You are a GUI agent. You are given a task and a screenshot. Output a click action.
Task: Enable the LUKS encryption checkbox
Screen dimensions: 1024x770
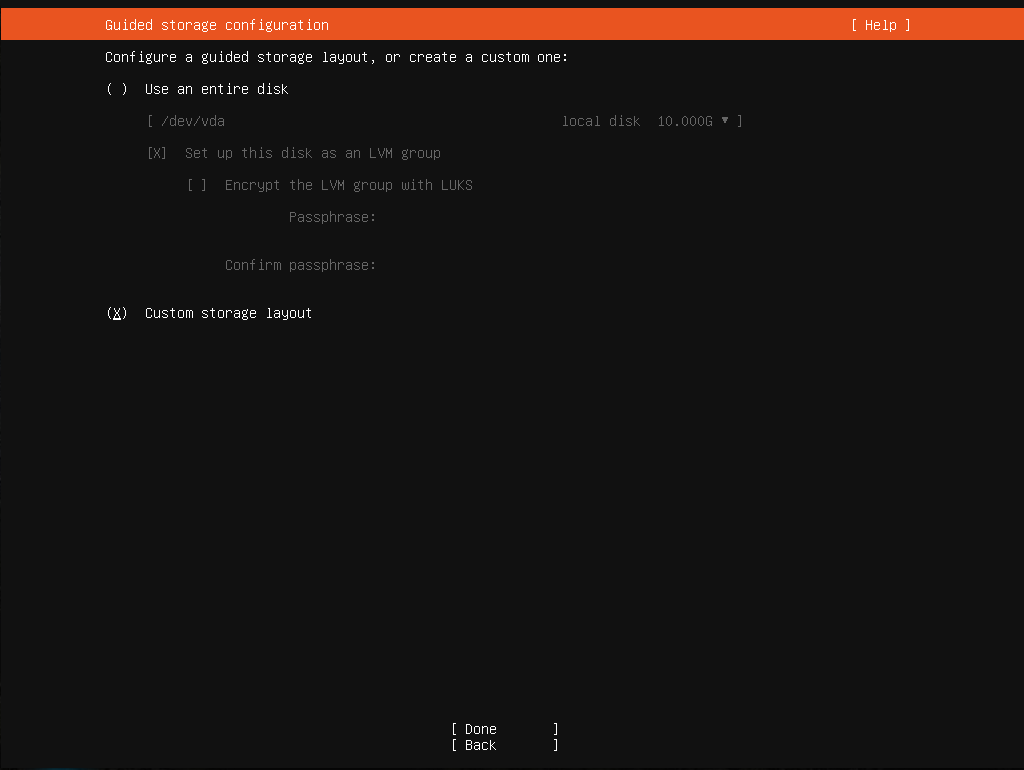pyautogui.click(x=197, y=185)
